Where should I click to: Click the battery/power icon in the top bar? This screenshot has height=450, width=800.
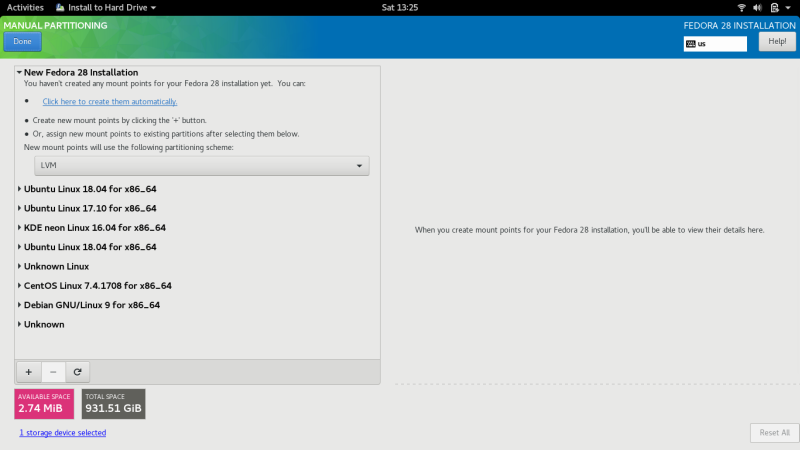point(774,8)
